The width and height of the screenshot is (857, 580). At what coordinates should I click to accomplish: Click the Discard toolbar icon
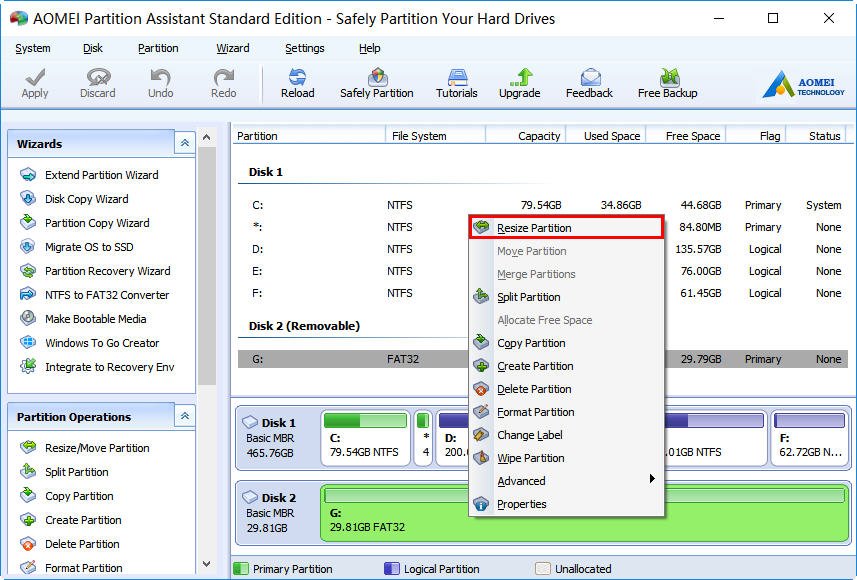pyautogui.click(x=98, y=84)
